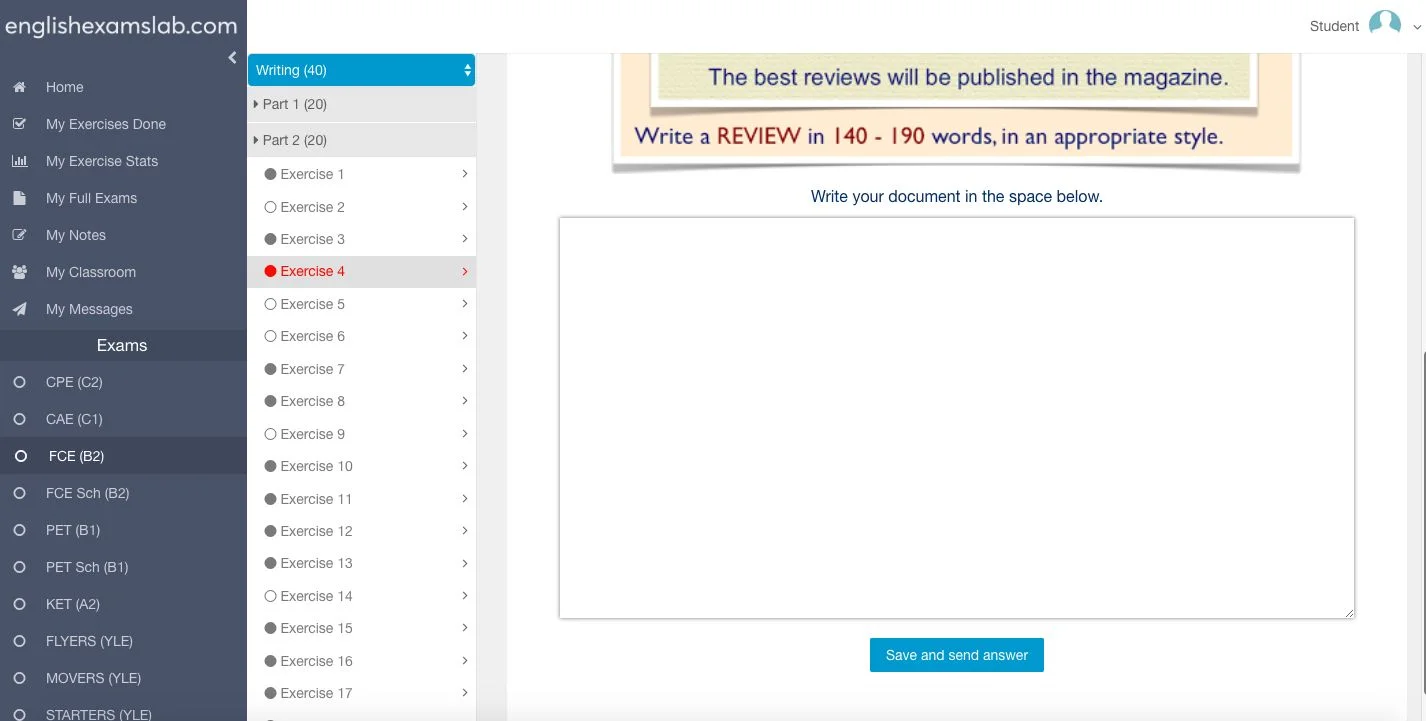Select the CPE (C2) exam radio circle
1426x721 pixels.
click(19, 382)
